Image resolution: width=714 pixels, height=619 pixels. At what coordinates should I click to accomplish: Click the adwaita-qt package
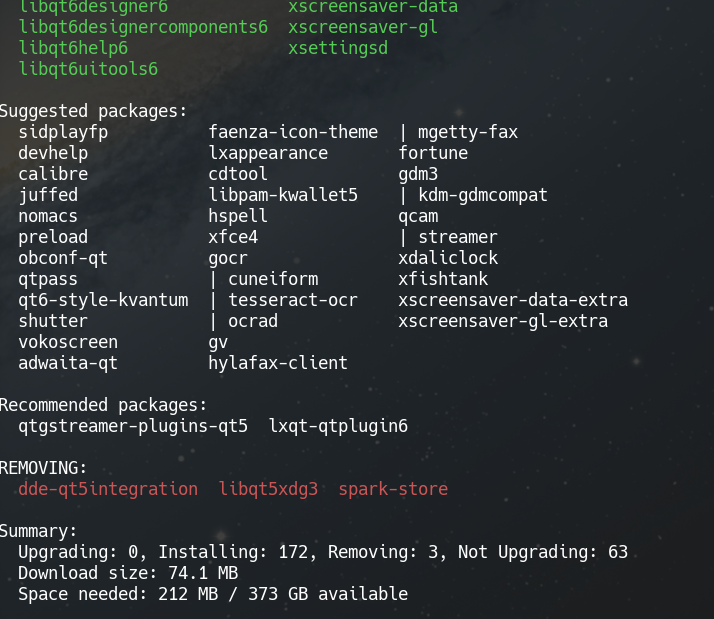(68, 363)
